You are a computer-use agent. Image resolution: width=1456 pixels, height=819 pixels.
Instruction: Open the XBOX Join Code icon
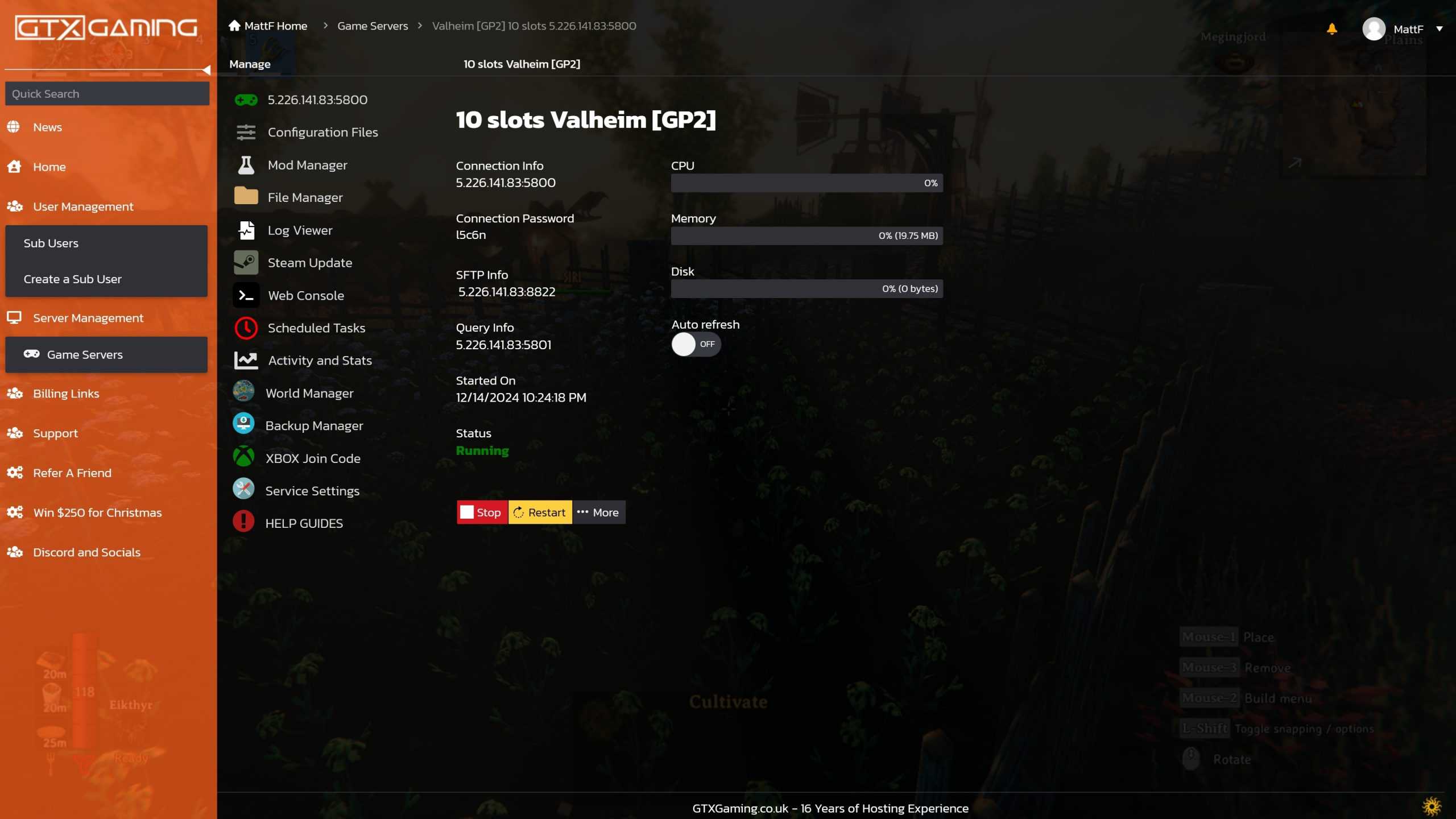coord(243,458)
